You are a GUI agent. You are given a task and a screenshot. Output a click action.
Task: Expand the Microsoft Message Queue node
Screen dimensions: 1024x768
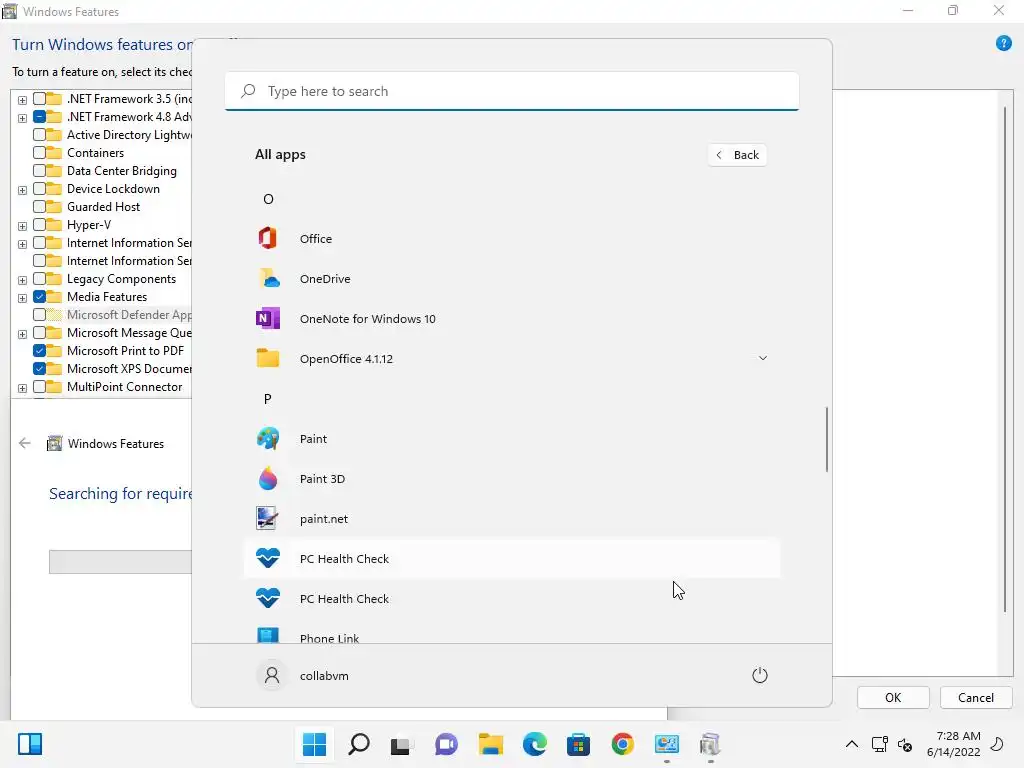[x=22, y=334]
